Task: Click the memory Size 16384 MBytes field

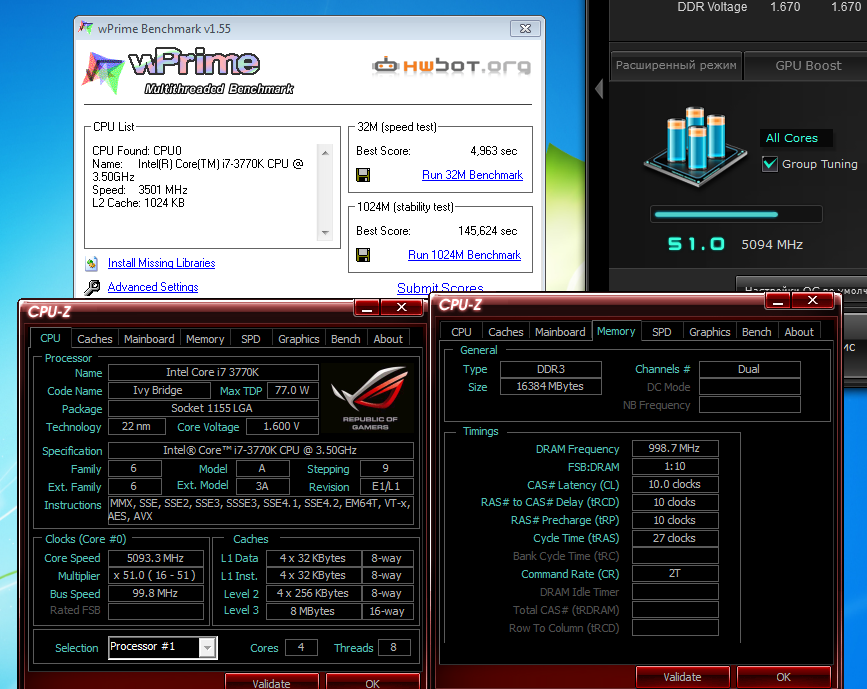Action: coord(550,386)
